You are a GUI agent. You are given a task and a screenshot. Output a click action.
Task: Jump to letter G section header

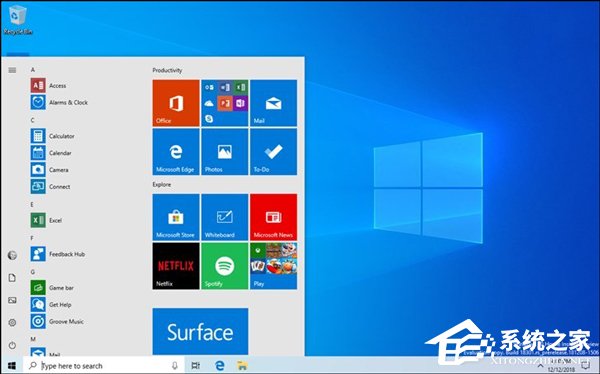(33, 272)
